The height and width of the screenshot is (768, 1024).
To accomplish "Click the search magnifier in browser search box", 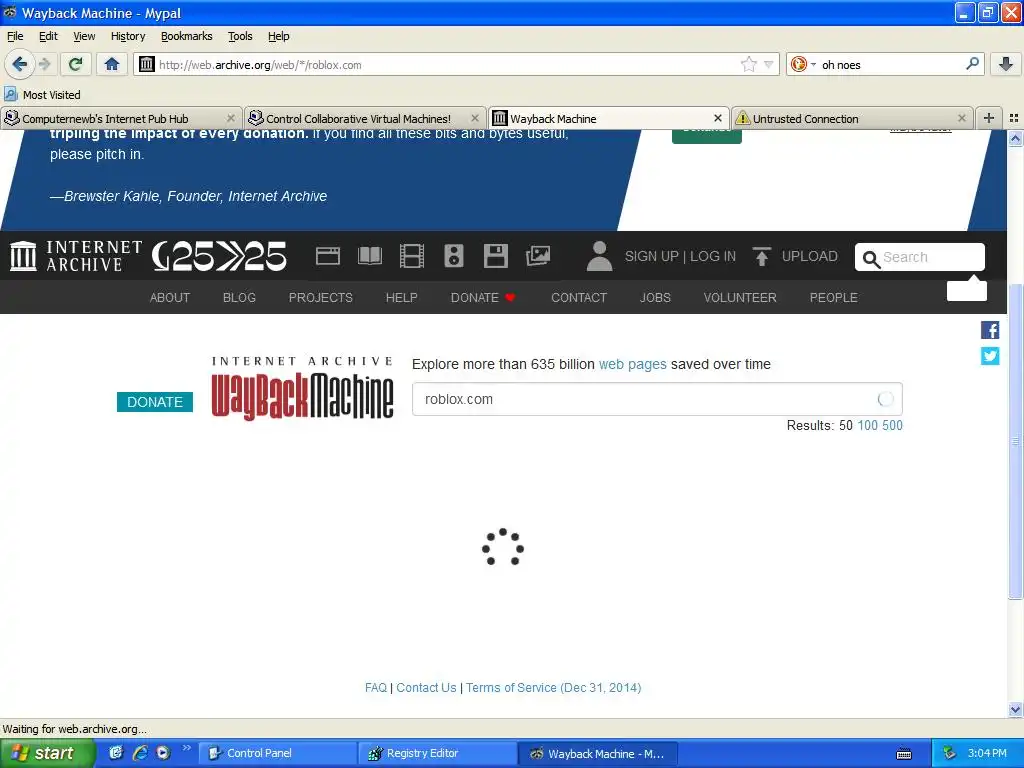I will click(972, 63).
